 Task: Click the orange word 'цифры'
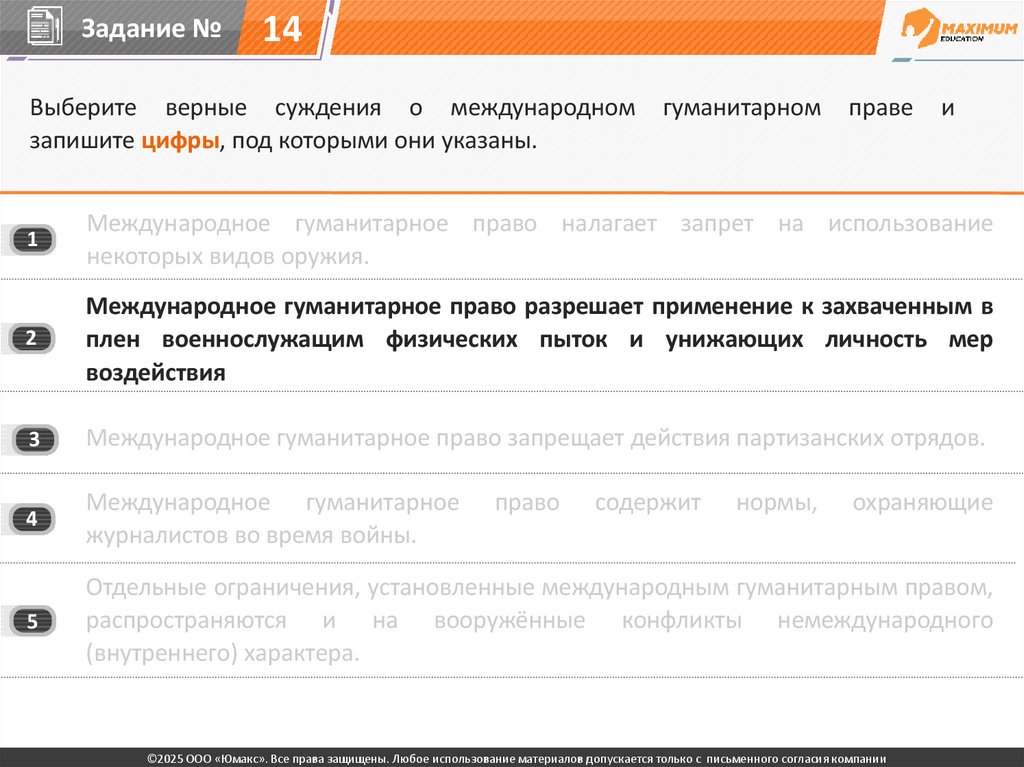click(180, 140)
